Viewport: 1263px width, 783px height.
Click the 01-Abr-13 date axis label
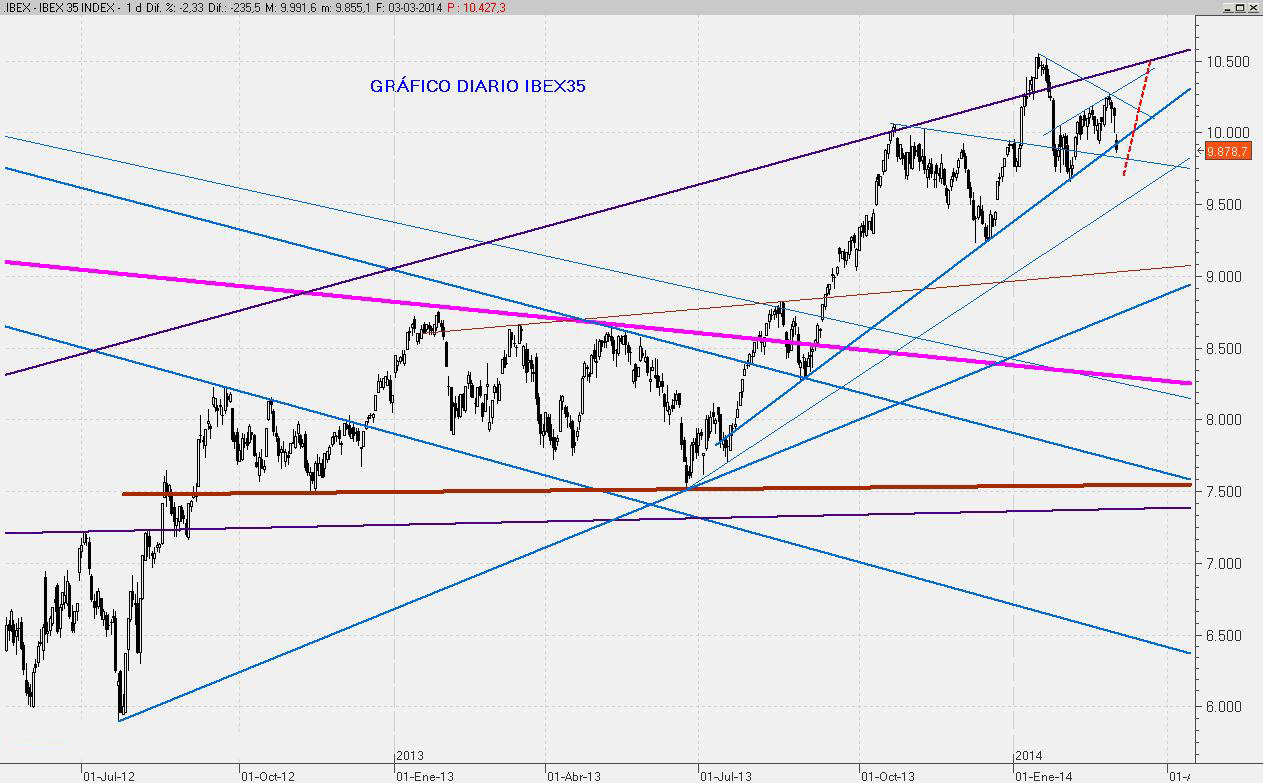tap(574, 775)
